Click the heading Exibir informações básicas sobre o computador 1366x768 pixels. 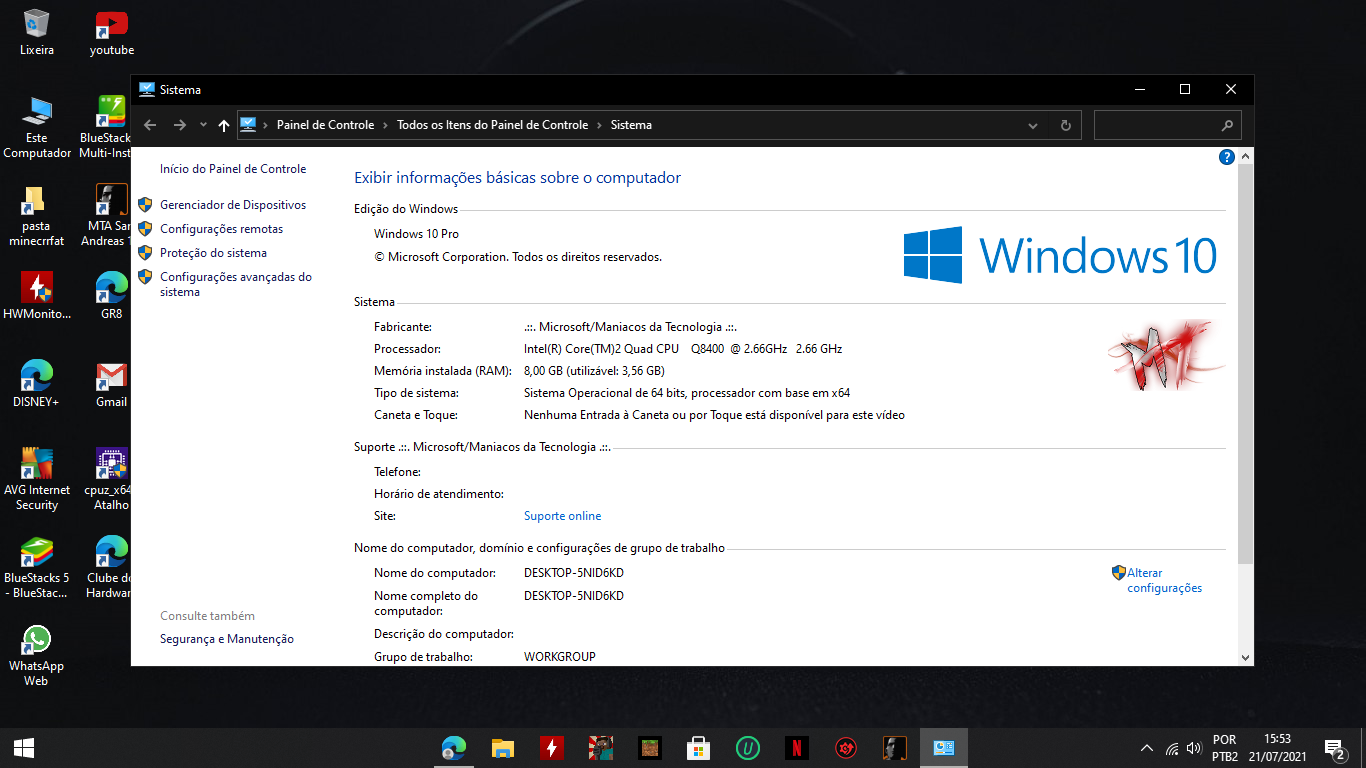(517, 178)
